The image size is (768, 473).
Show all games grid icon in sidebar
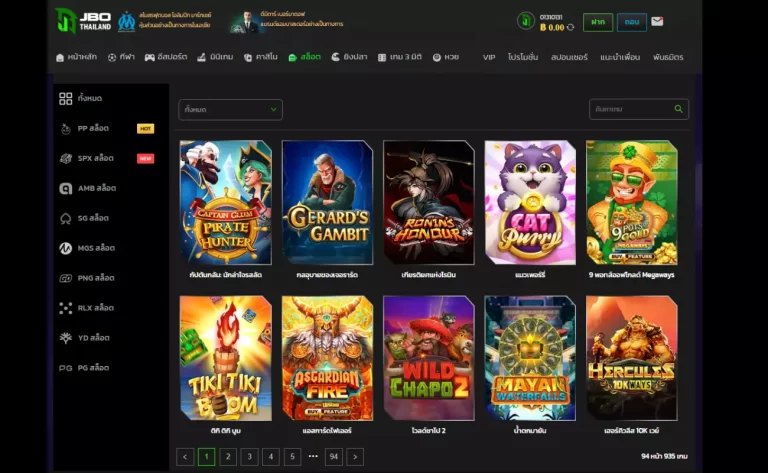(66, 98)
